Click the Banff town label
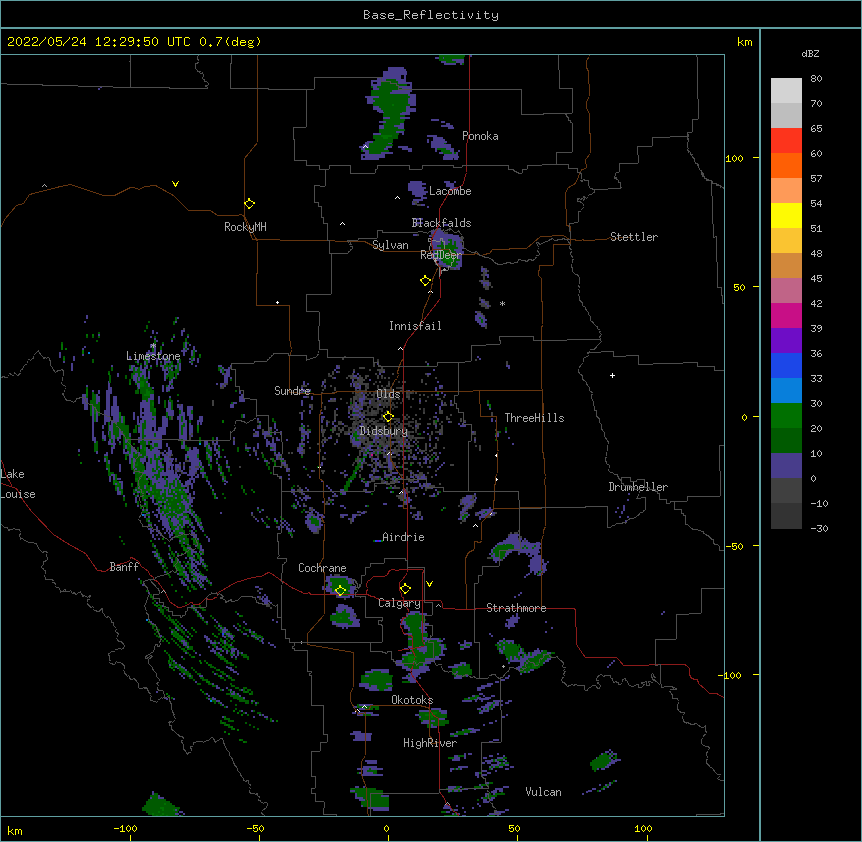862x842 pixels. 124,567
